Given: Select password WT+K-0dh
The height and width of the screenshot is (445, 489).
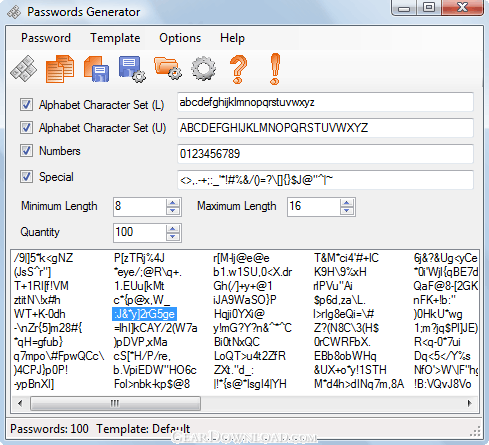Looking at the screenshot, I should (x=40, y=314).
